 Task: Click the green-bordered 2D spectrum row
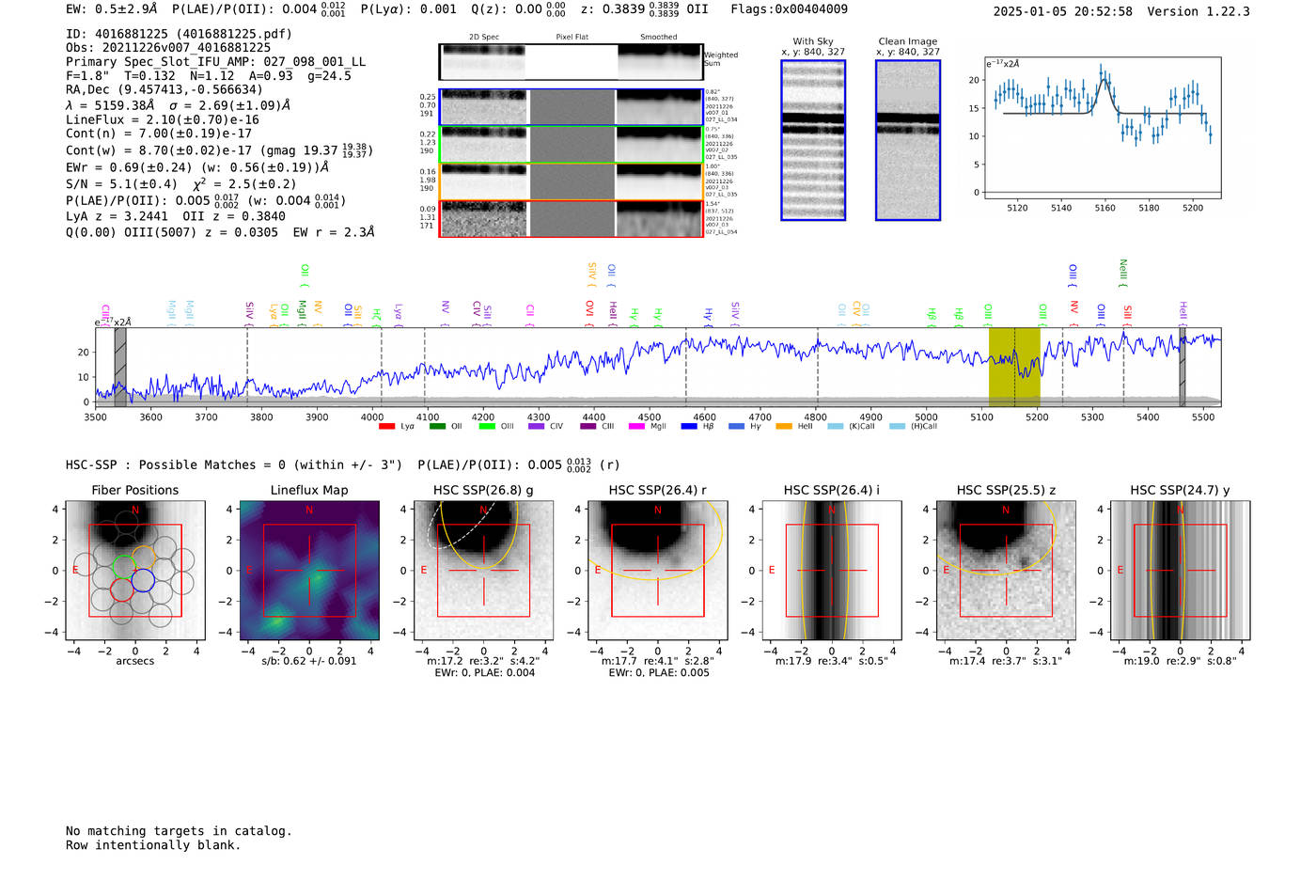571,144
